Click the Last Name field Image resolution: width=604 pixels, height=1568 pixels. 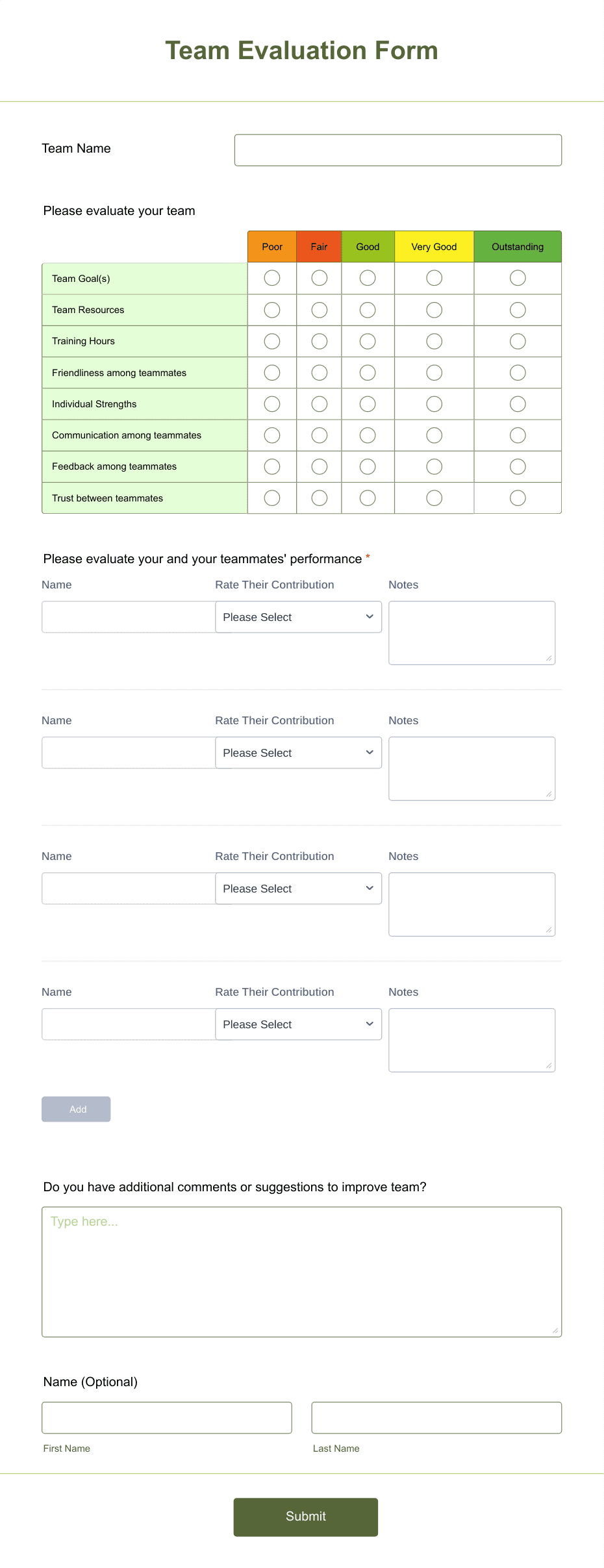(x=436, y=1417)
